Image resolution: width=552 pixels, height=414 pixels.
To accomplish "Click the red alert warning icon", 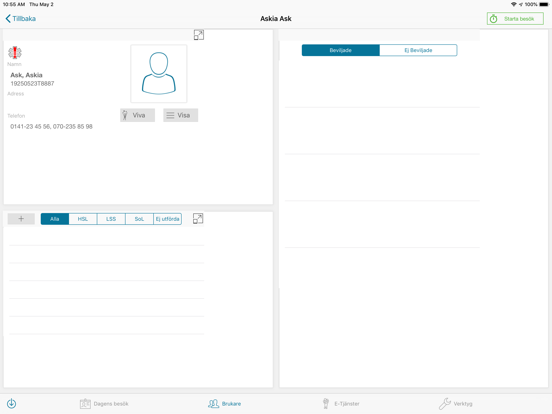I will (x=15, y=52).
